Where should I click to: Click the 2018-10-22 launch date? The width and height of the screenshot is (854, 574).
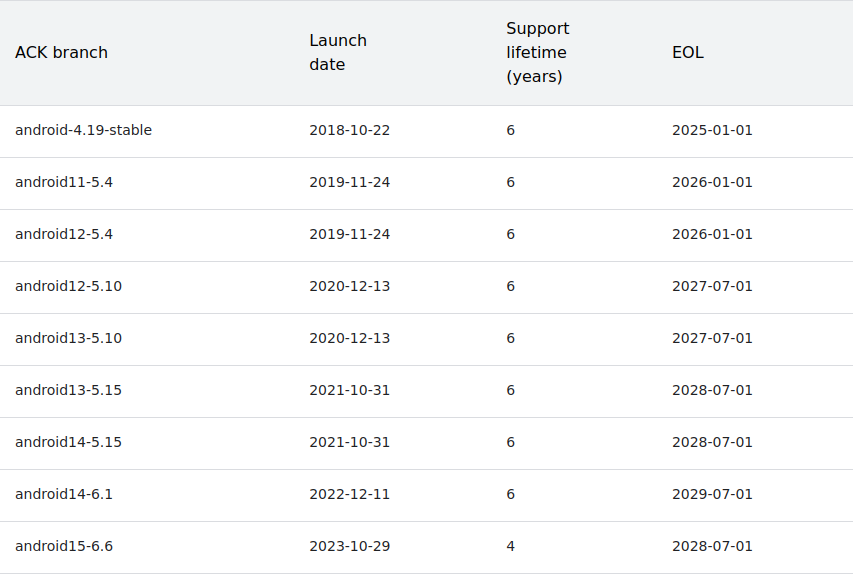(349, 130)
